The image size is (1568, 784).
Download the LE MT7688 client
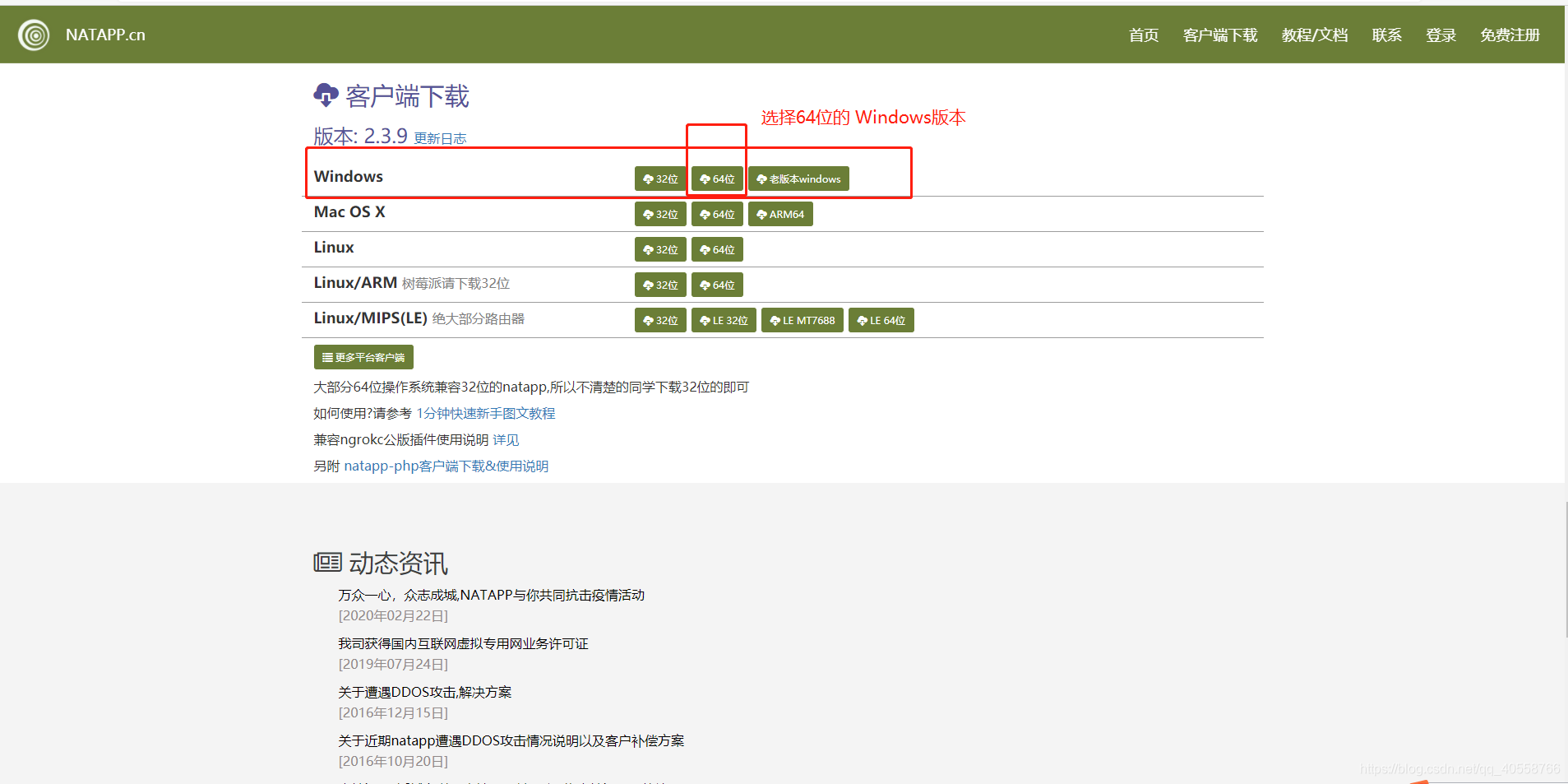pyautogui.click(x=803, y=320)
